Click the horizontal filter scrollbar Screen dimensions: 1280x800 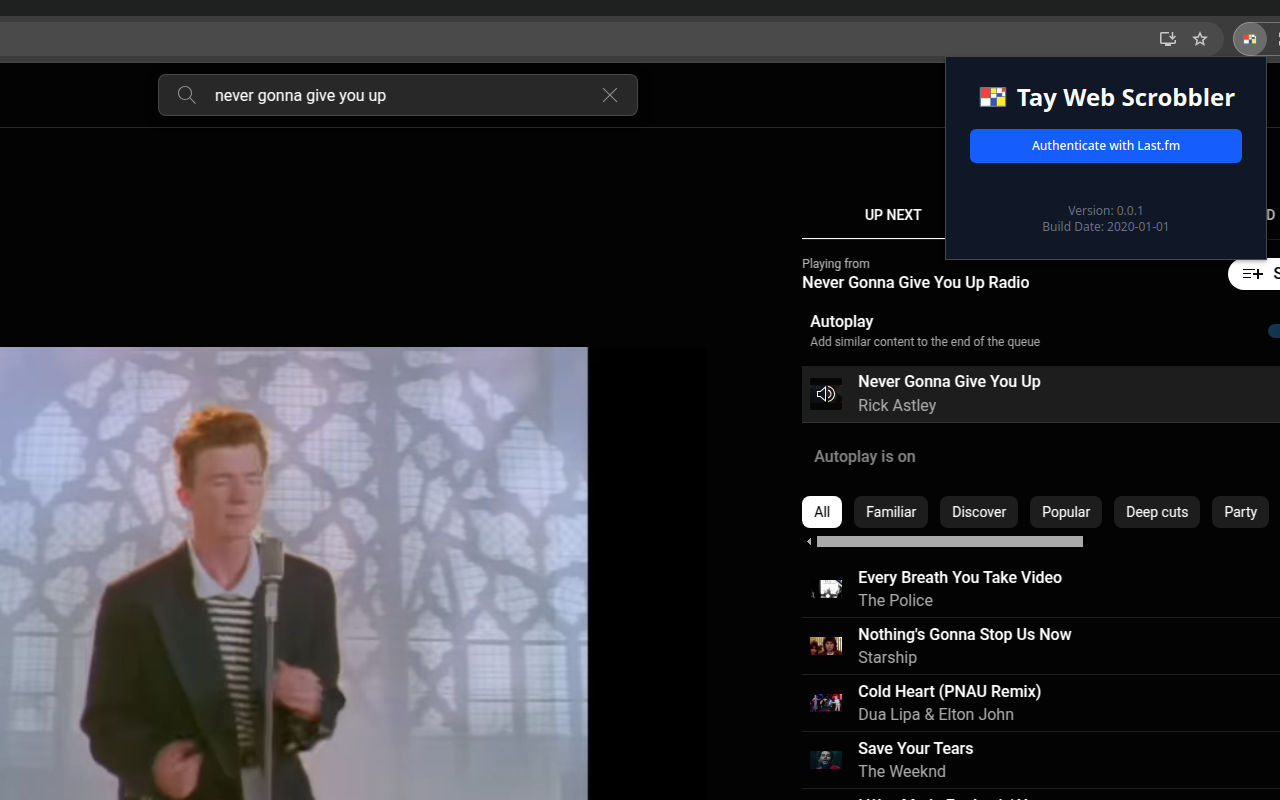(950, 542)
